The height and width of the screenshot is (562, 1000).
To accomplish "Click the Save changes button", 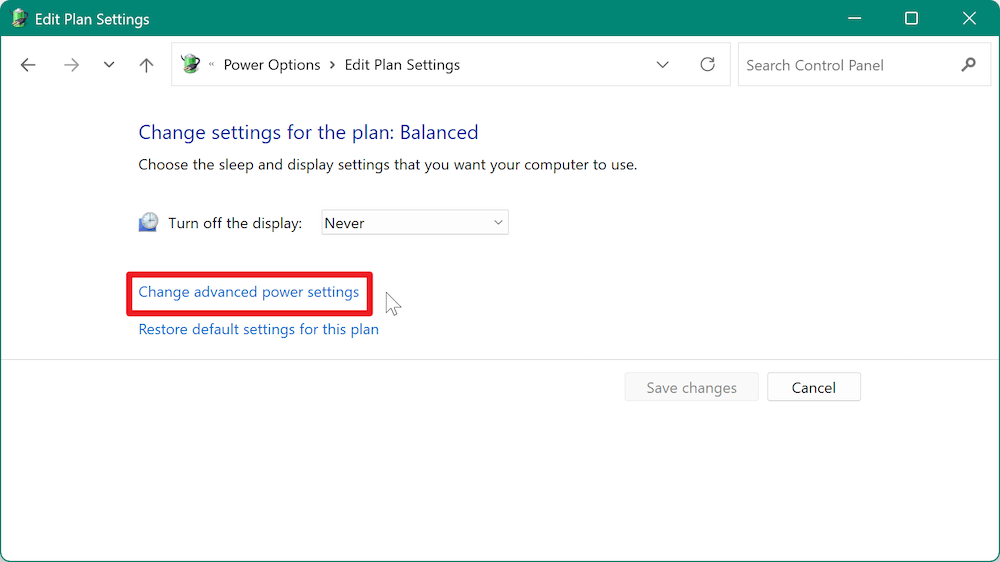I will pos(691,387).
